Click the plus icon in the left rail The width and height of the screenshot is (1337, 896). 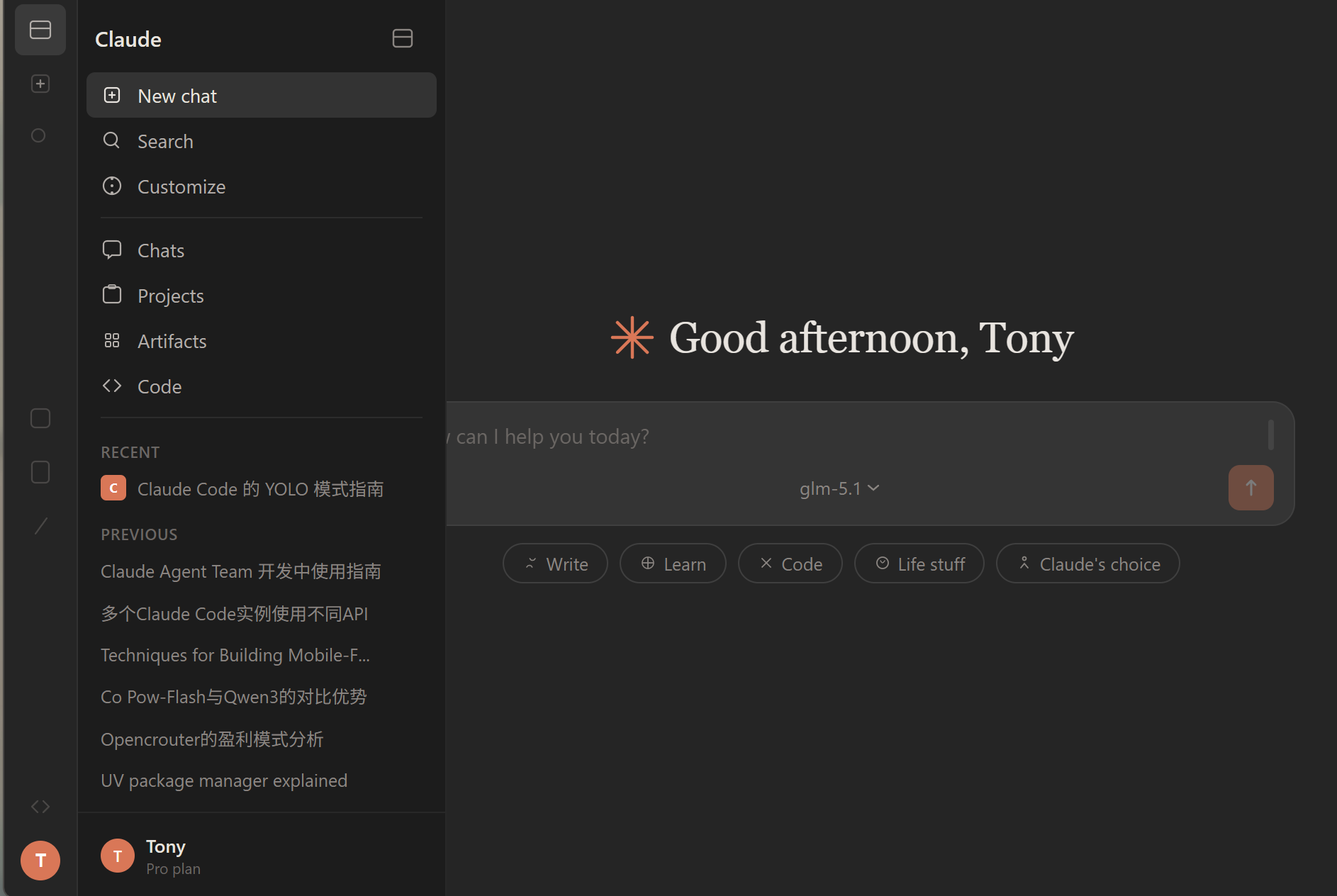[x=40, y=84]
